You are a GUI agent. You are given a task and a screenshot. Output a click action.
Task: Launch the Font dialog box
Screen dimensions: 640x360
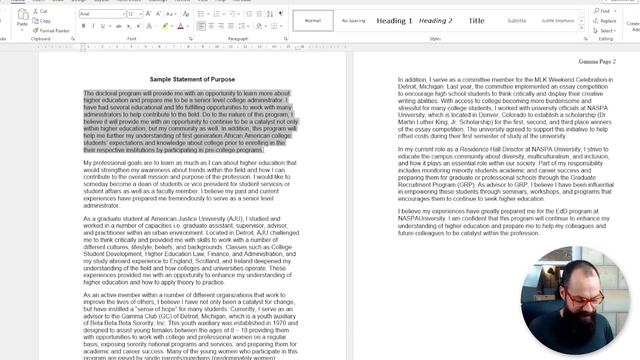[x=191, y=39]
